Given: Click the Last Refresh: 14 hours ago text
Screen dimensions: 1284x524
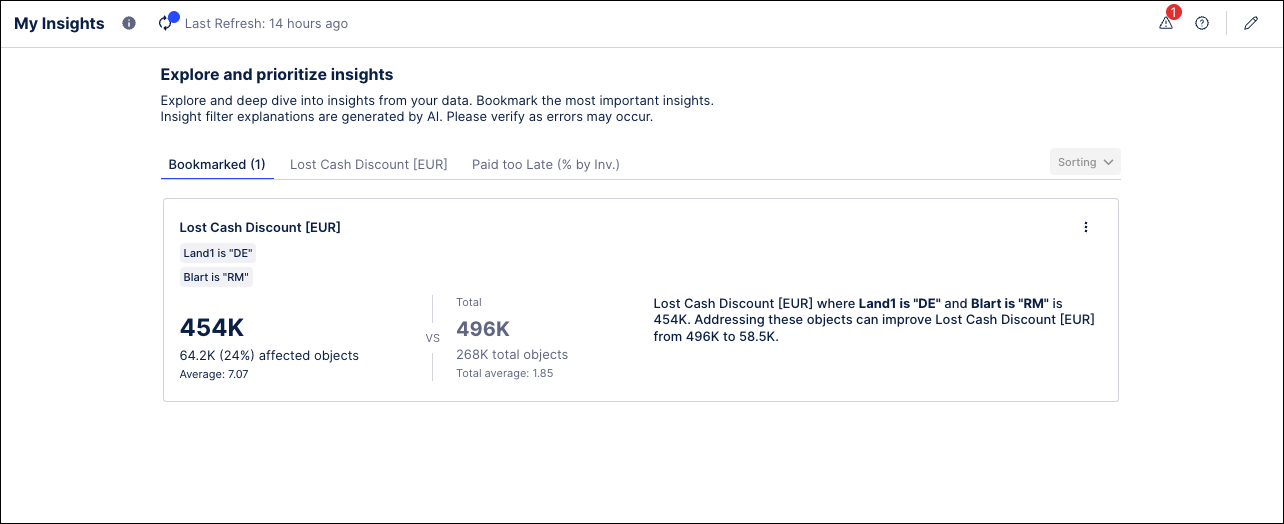Looking at the screenshot, I should click(266, 24).
